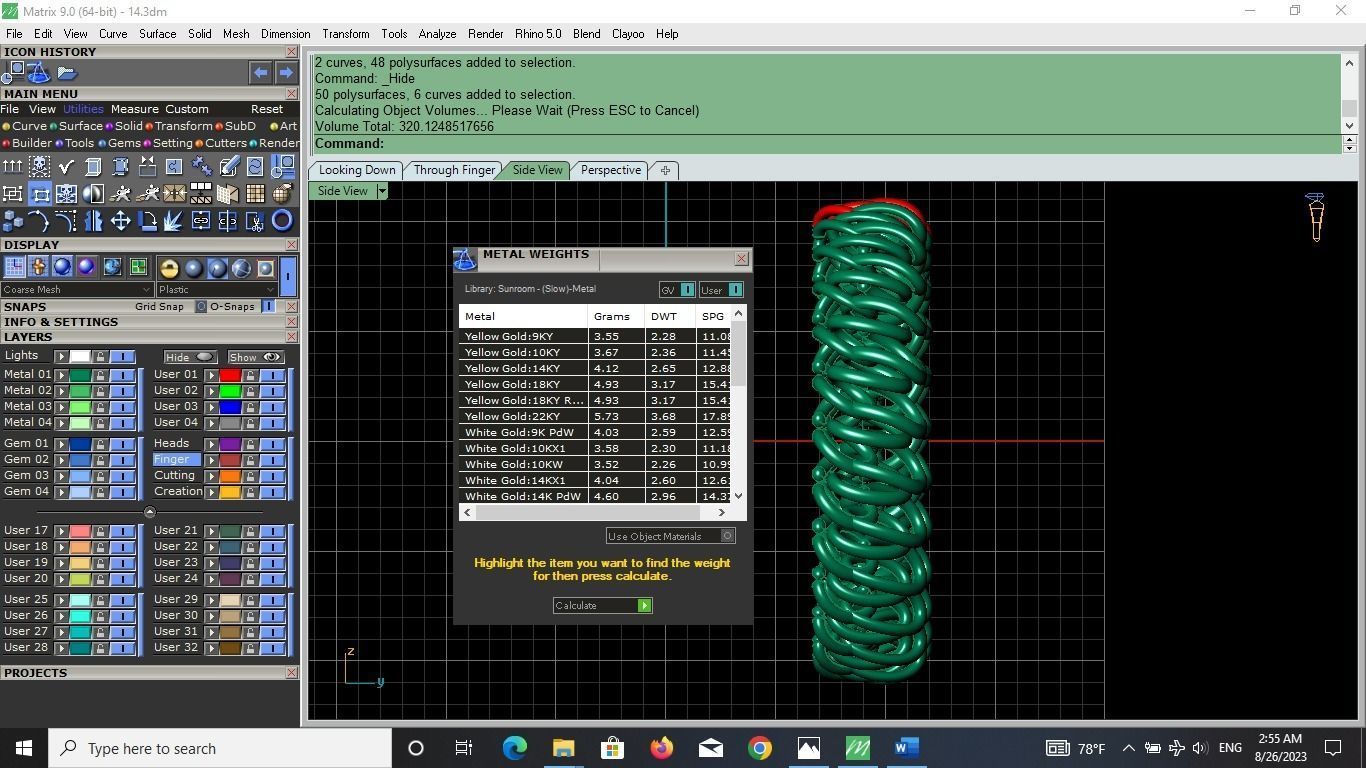The width and height of the screenshot is (1366, 768).
Task: Open the Clayoo menu
Action: click(x=628, y=34)
